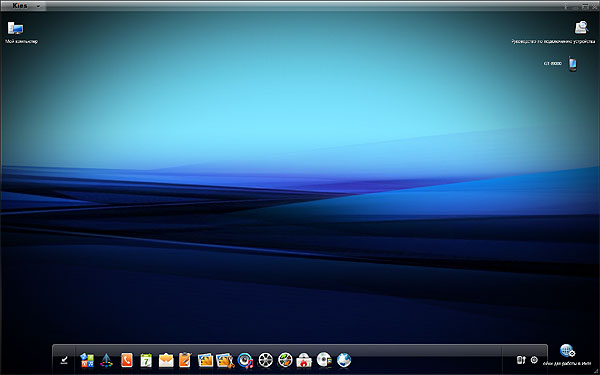Launch the blue arrow multicolor dots sync icon
Screen dimensions: 600x375
coord(106,360)
